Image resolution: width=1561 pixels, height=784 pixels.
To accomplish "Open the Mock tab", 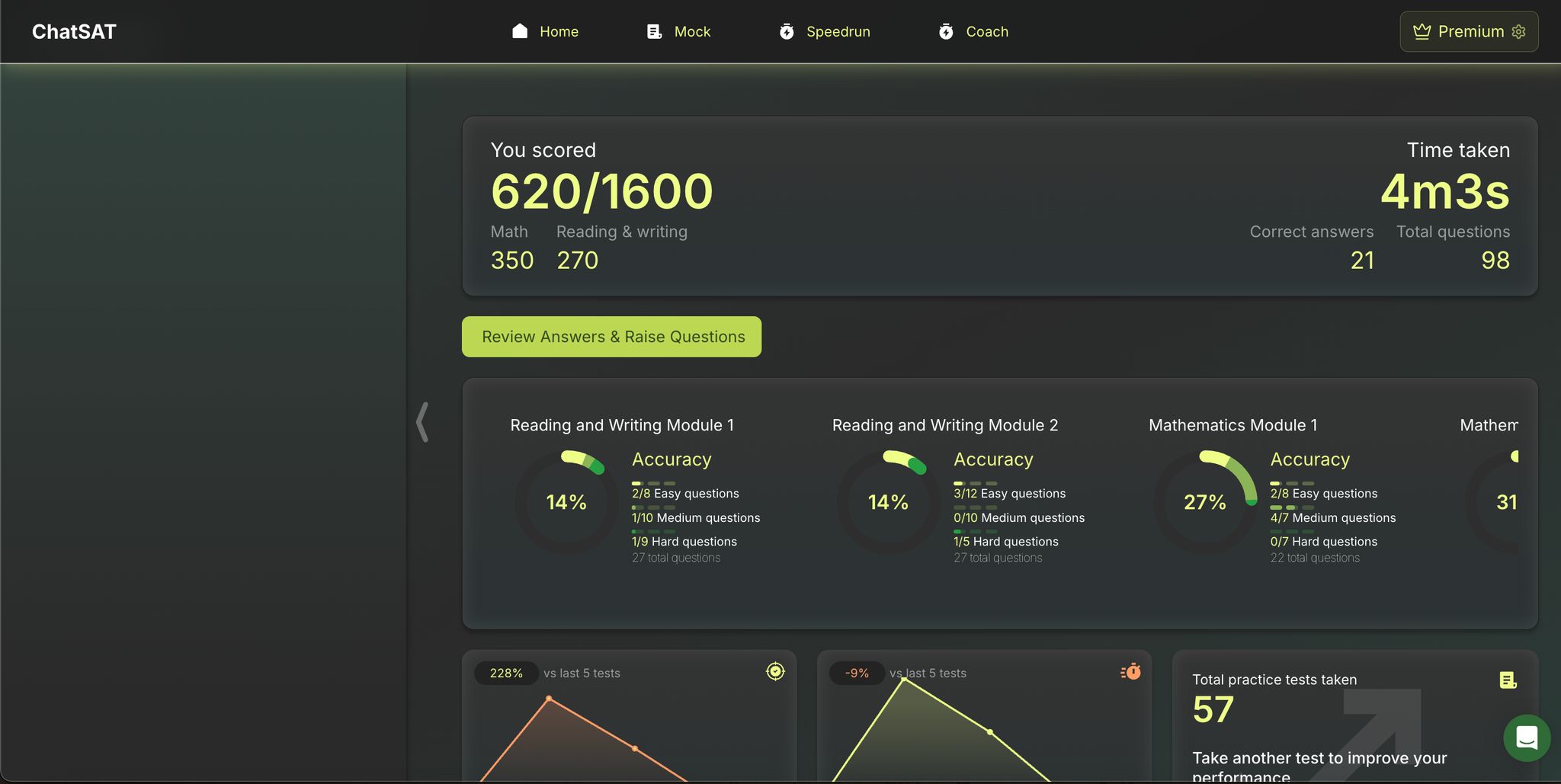I will coord(692,31).
